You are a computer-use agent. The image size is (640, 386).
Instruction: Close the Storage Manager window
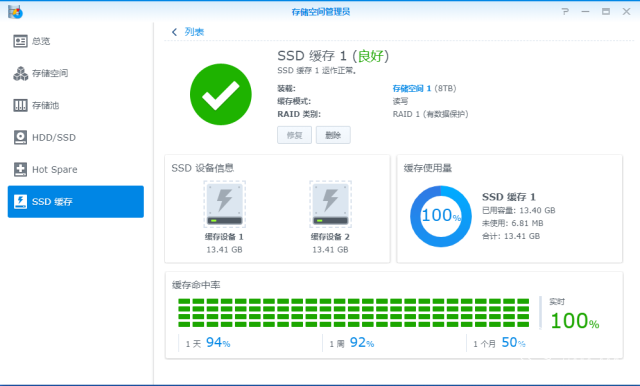[626, 11]
